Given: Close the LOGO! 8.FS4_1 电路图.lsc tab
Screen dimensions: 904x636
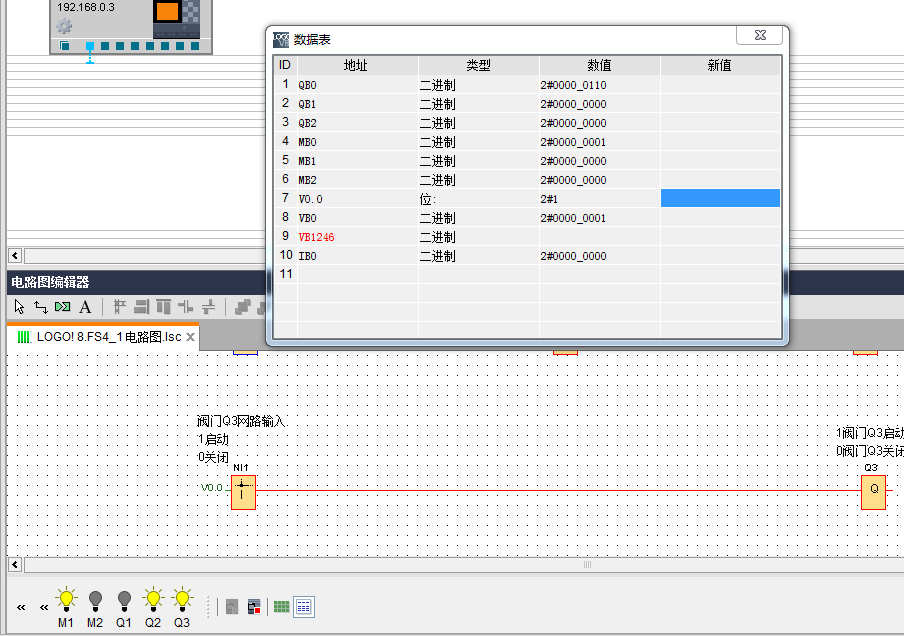Looking at the screenshot, I should click(x=190, y=337).
